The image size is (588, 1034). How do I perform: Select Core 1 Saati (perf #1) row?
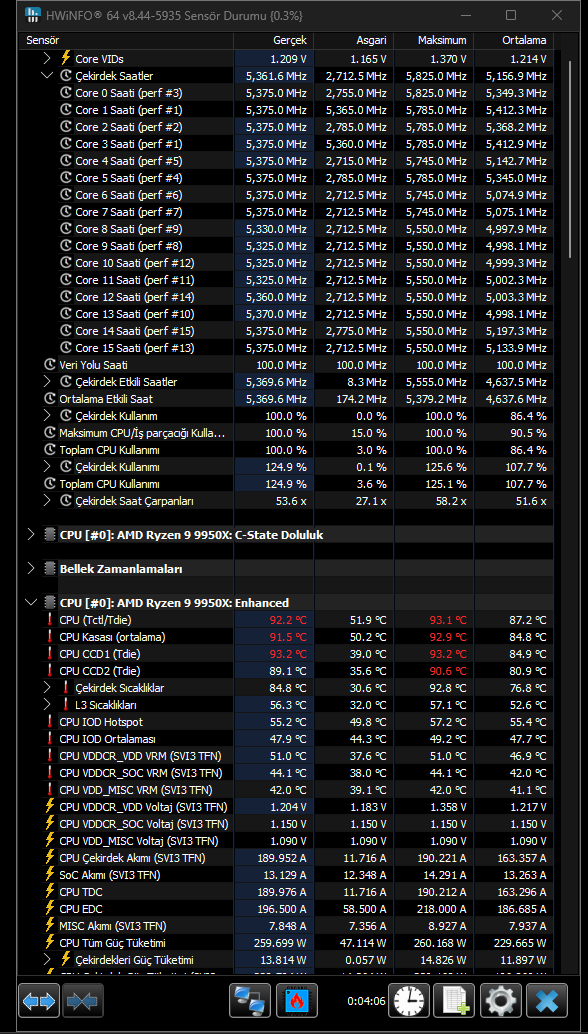coord(288,110)
